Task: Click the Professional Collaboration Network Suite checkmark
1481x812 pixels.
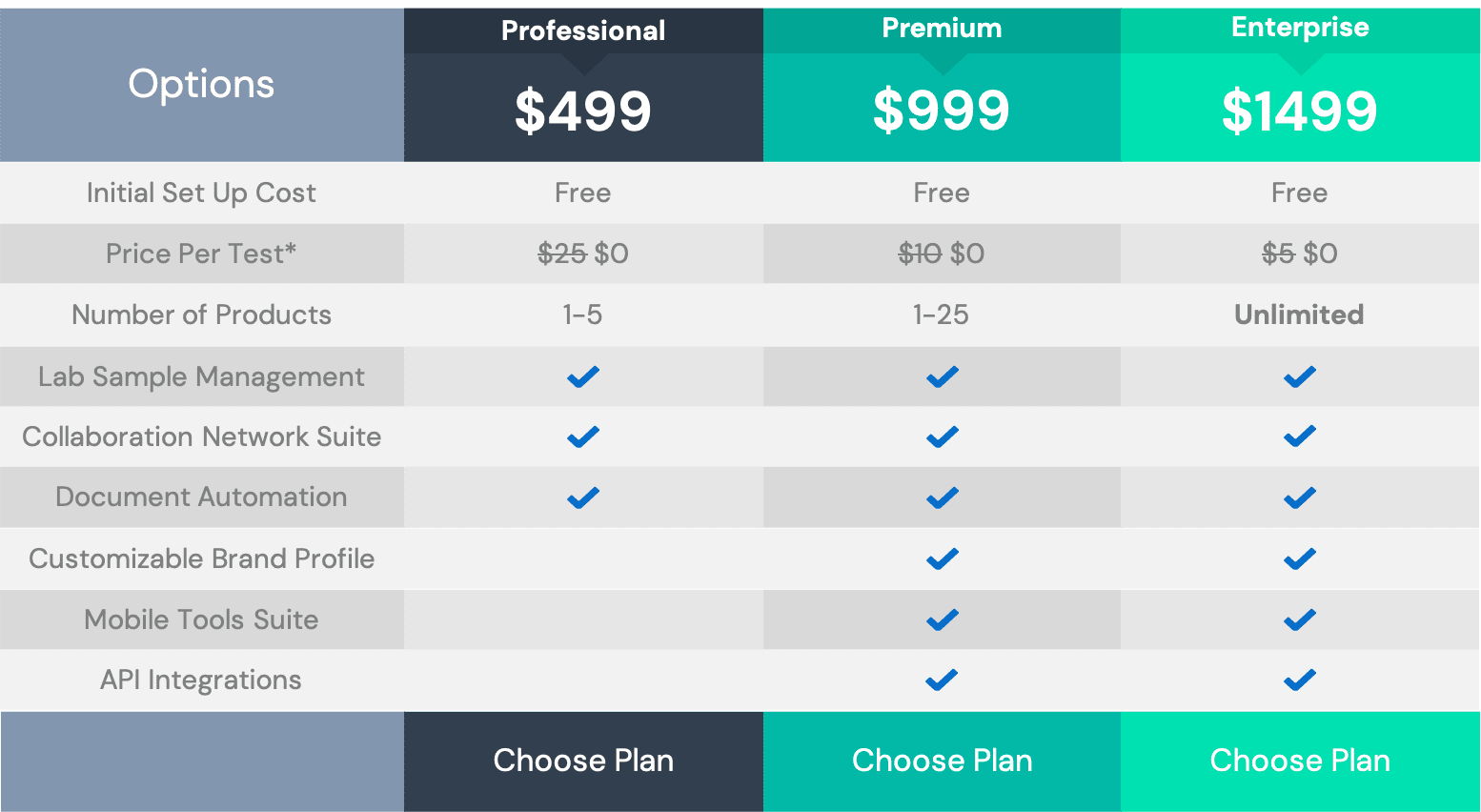Action: (583, 436)
